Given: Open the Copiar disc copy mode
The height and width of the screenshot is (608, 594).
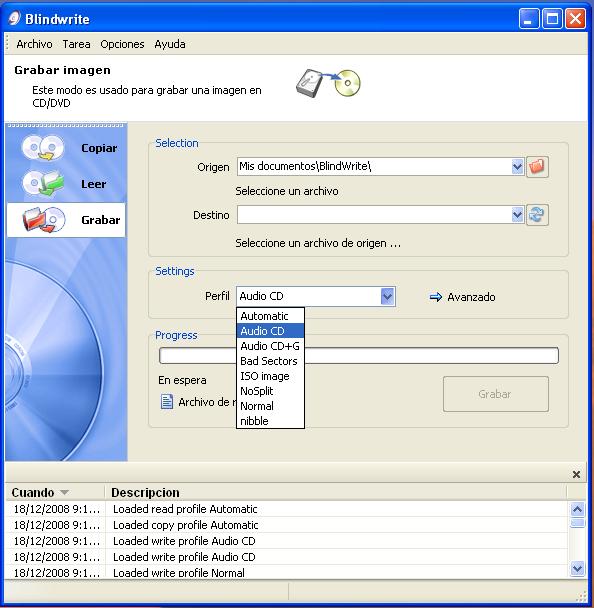Looking at the screenshot, I should point(66,147).
